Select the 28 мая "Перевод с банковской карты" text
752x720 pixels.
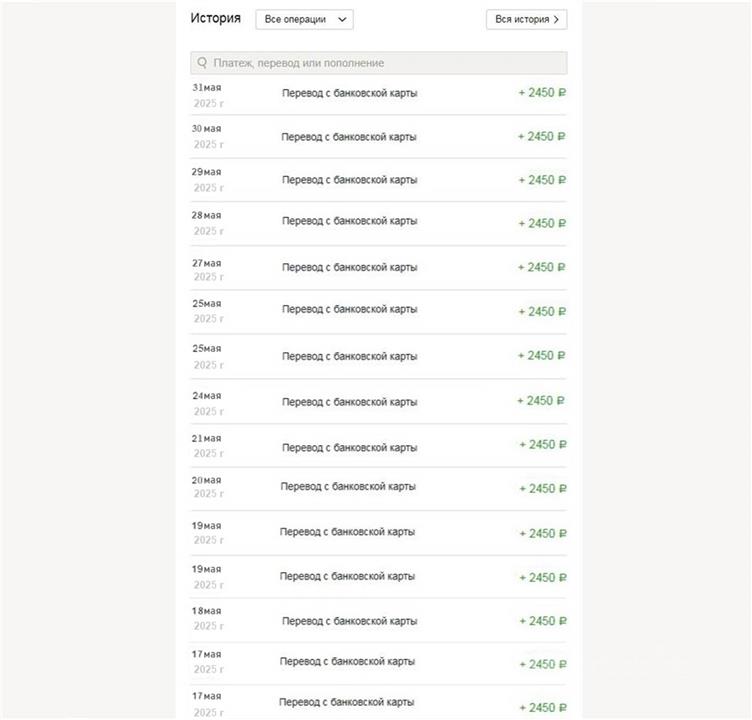click(x=349, y=221)
